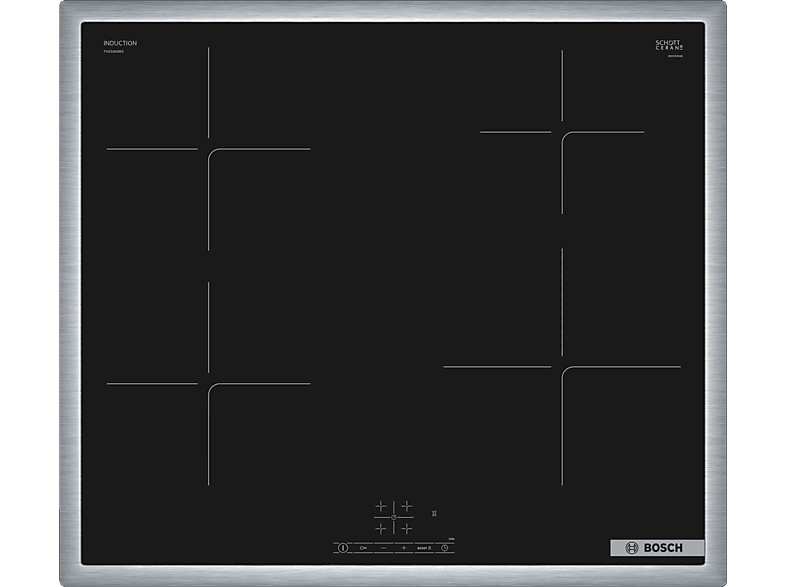Click the min label above timer key

coord(452,540)
